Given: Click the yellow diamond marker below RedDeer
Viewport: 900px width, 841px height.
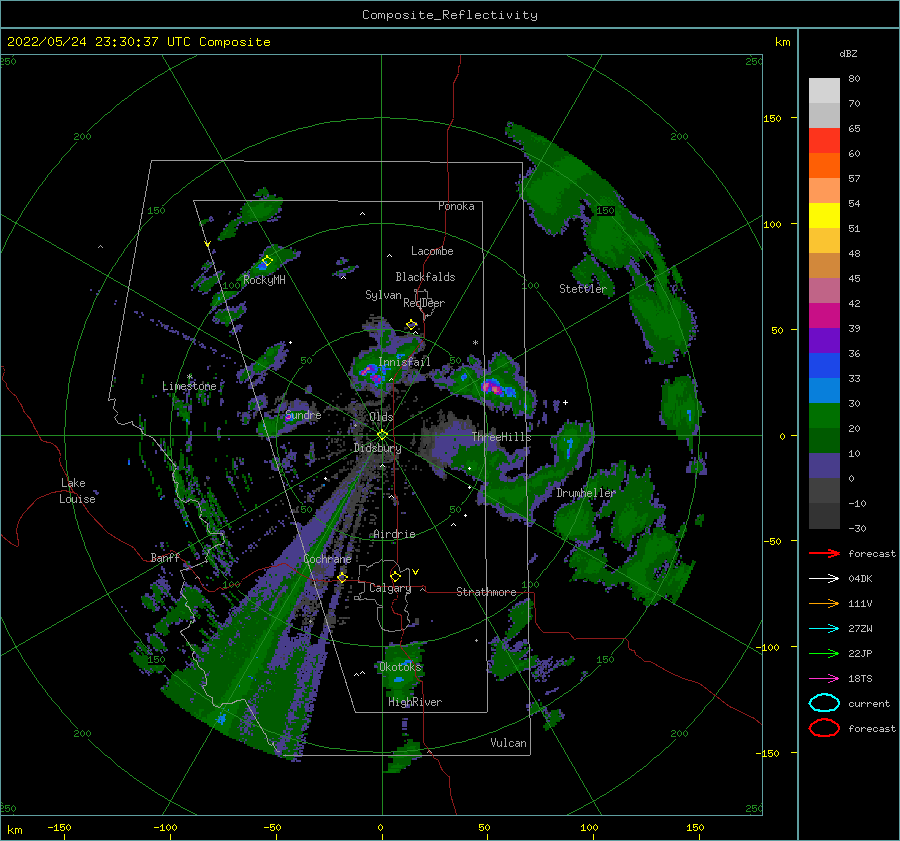Looking at the screenshot, I should pos(412,325).
